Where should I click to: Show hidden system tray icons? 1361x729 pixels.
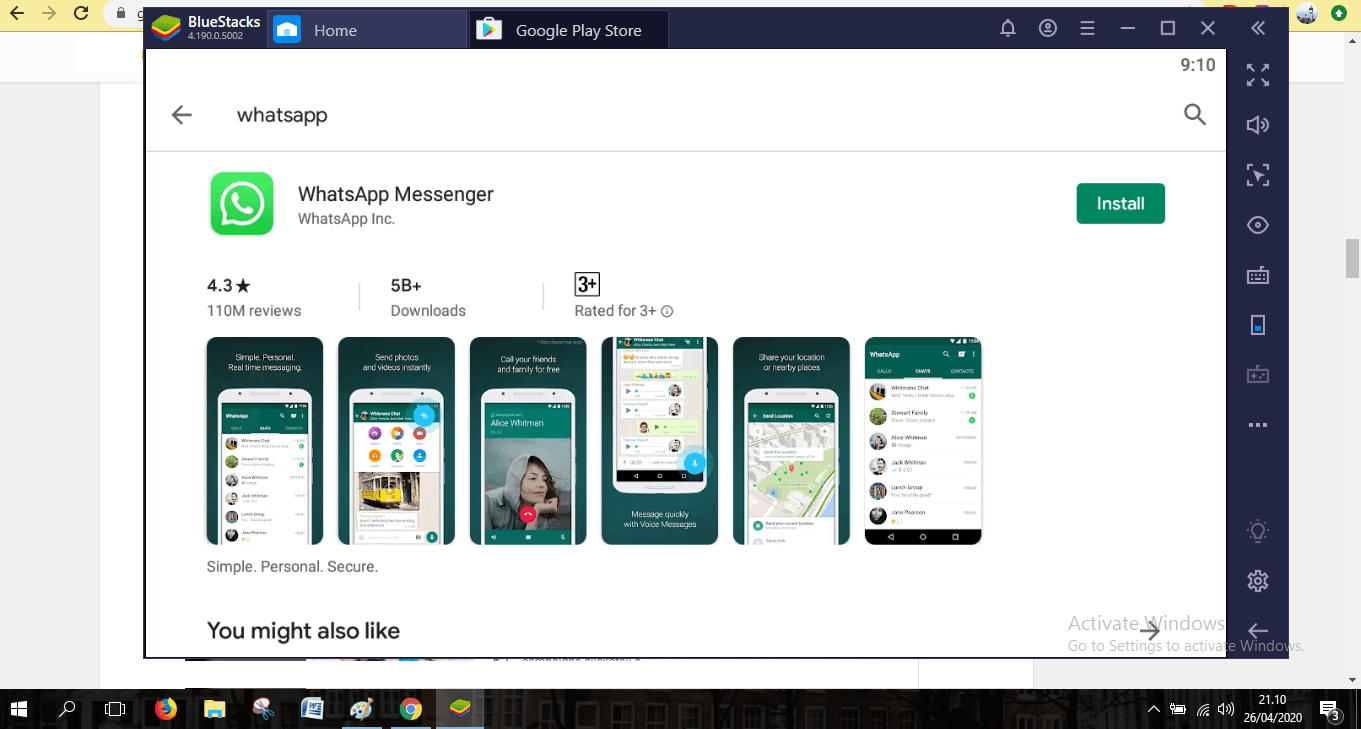pos(1154,710)
